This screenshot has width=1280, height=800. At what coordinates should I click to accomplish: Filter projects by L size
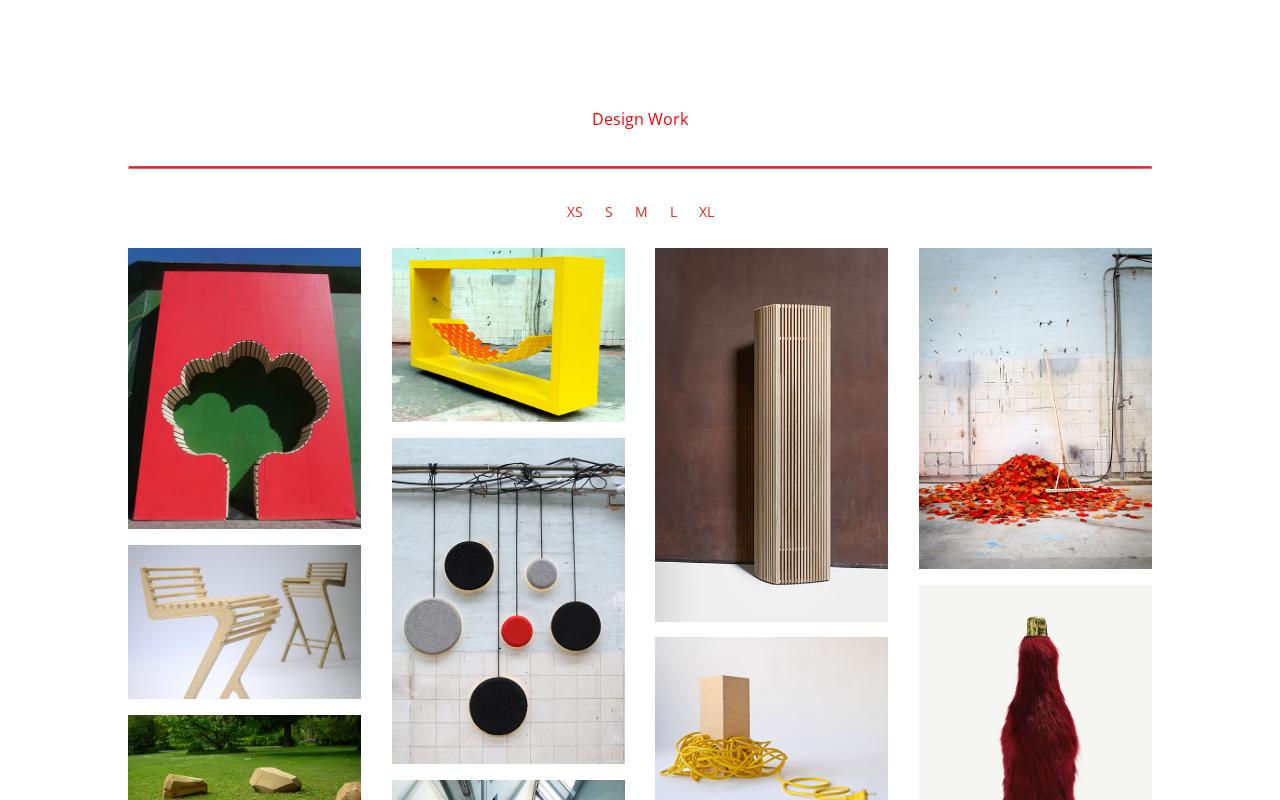coord(673,212)
